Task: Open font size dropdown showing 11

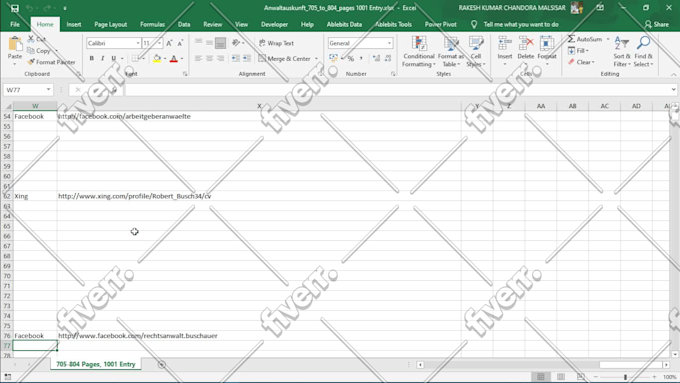Action: pos(160,43)
